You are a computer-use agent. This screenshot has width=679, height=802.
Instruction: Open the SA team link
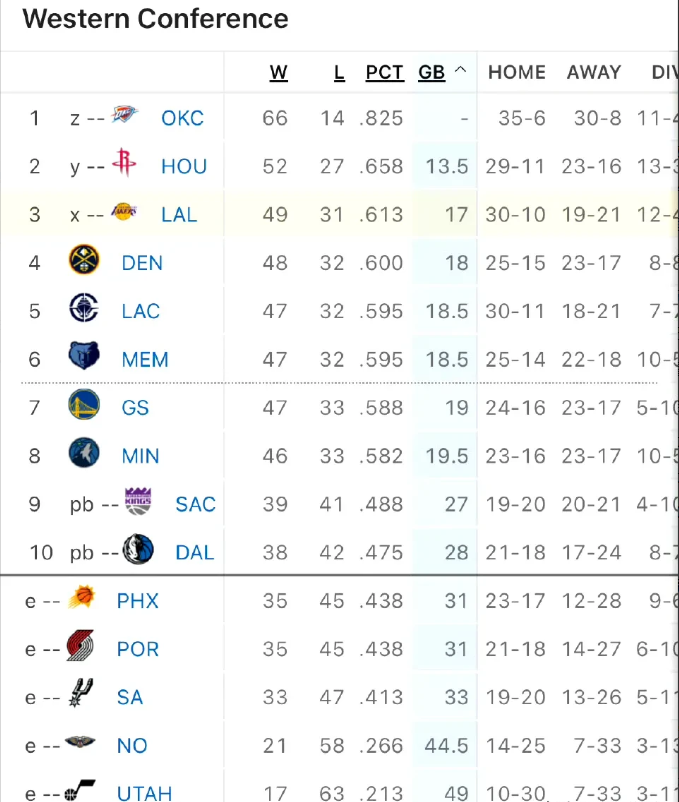(130, 698)
